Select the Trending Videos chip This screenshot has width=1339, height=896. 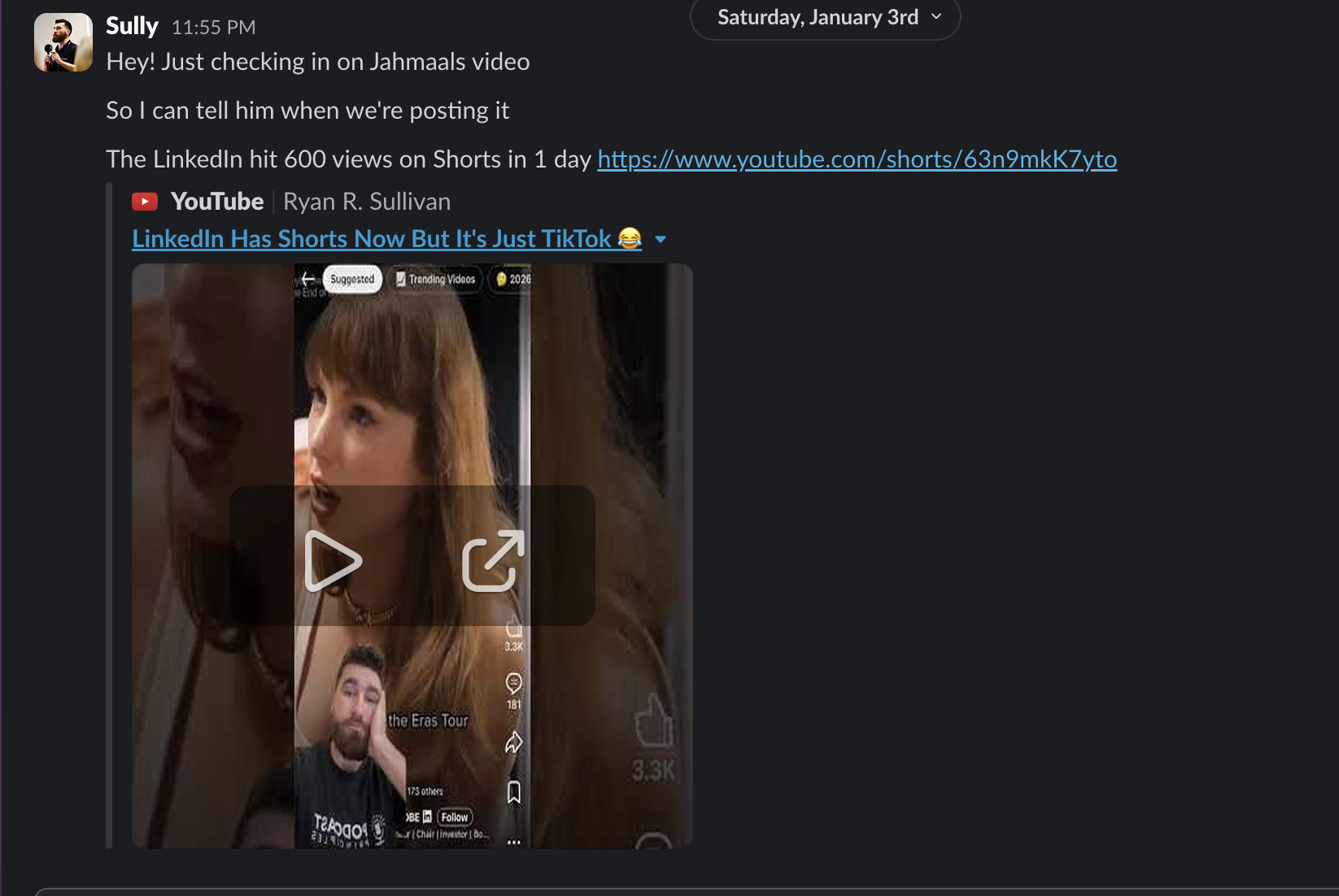(x=435, y=279)
